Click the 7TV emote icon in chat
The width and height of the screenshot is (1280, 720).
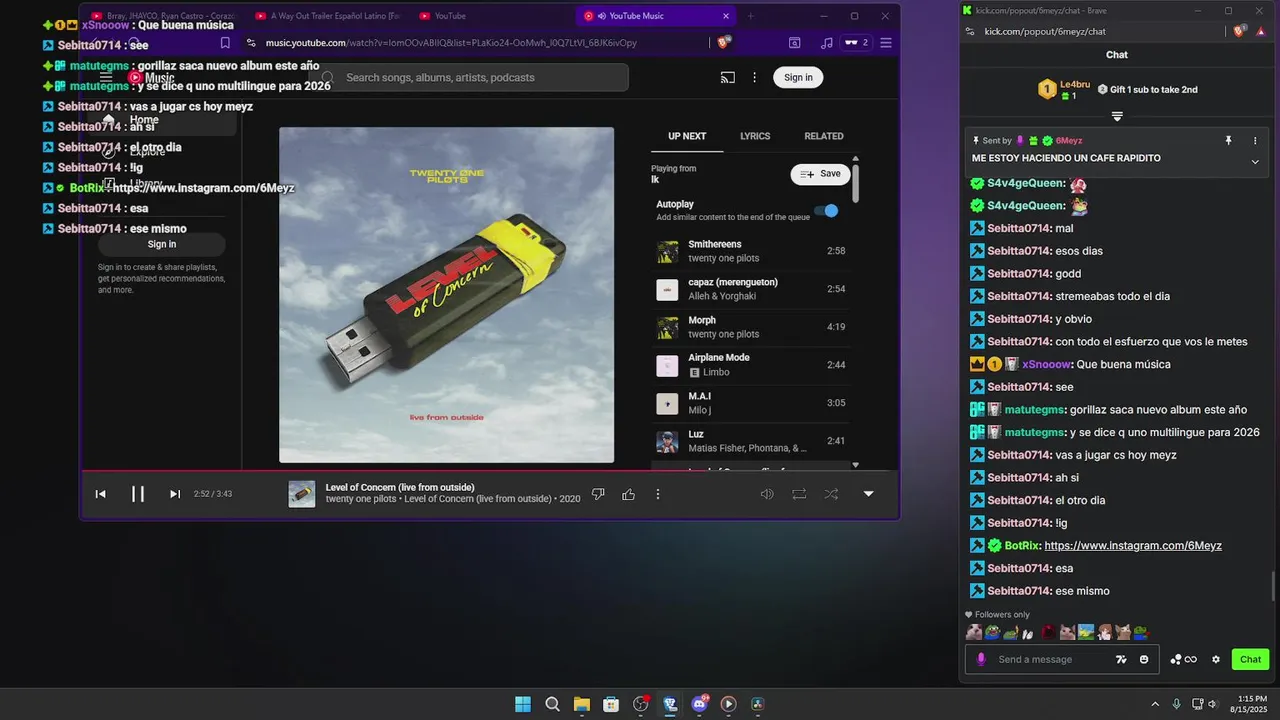point(1121,659)
